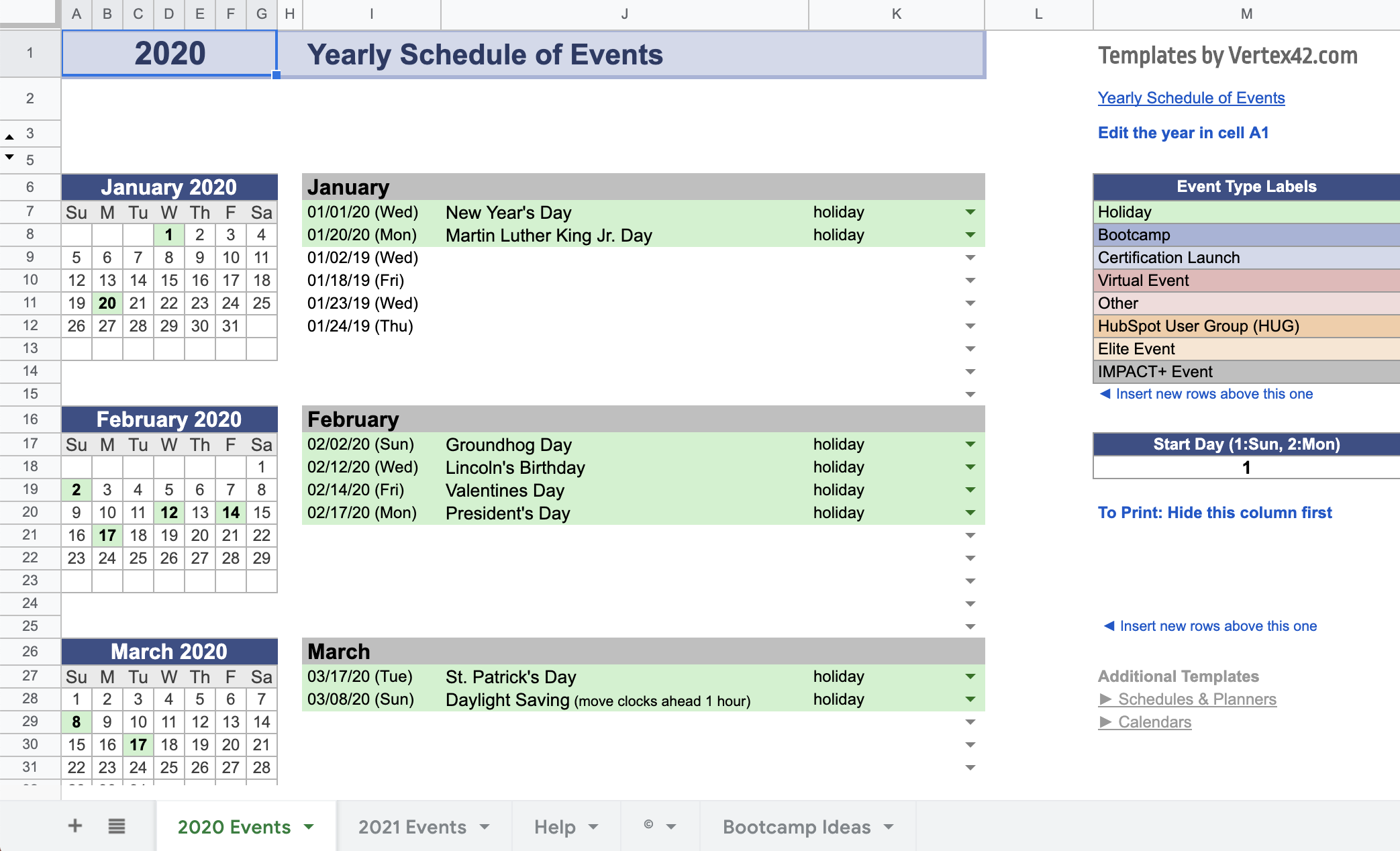Select the Start Day value cell
The width and height of the screenshot is (1400, 851).
(x=1246, y=468)
